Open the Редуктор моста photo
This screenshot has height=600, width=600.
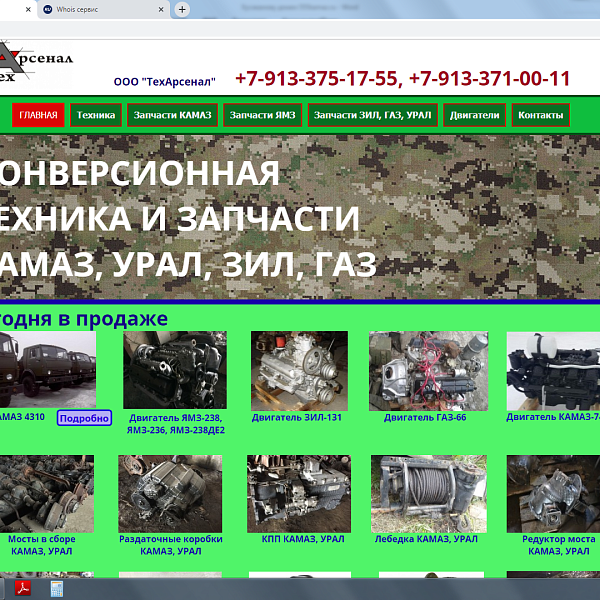(553, 494)
